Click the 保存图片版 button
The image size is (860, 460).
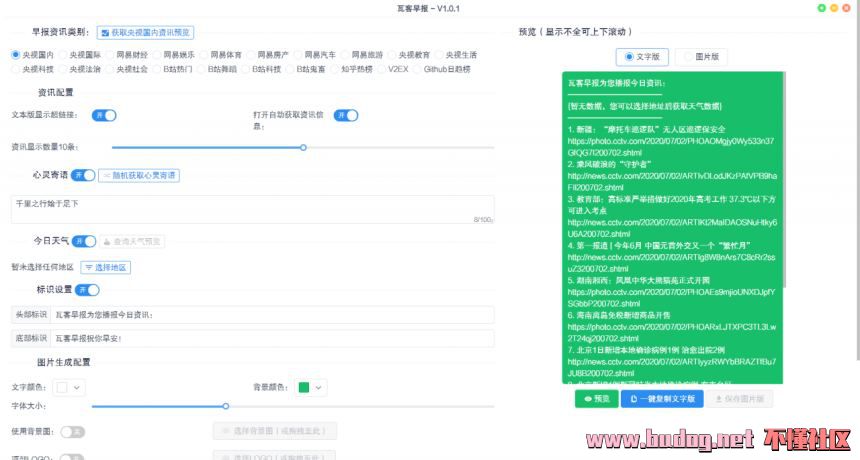pyautogui.click(x=739, y=399)
